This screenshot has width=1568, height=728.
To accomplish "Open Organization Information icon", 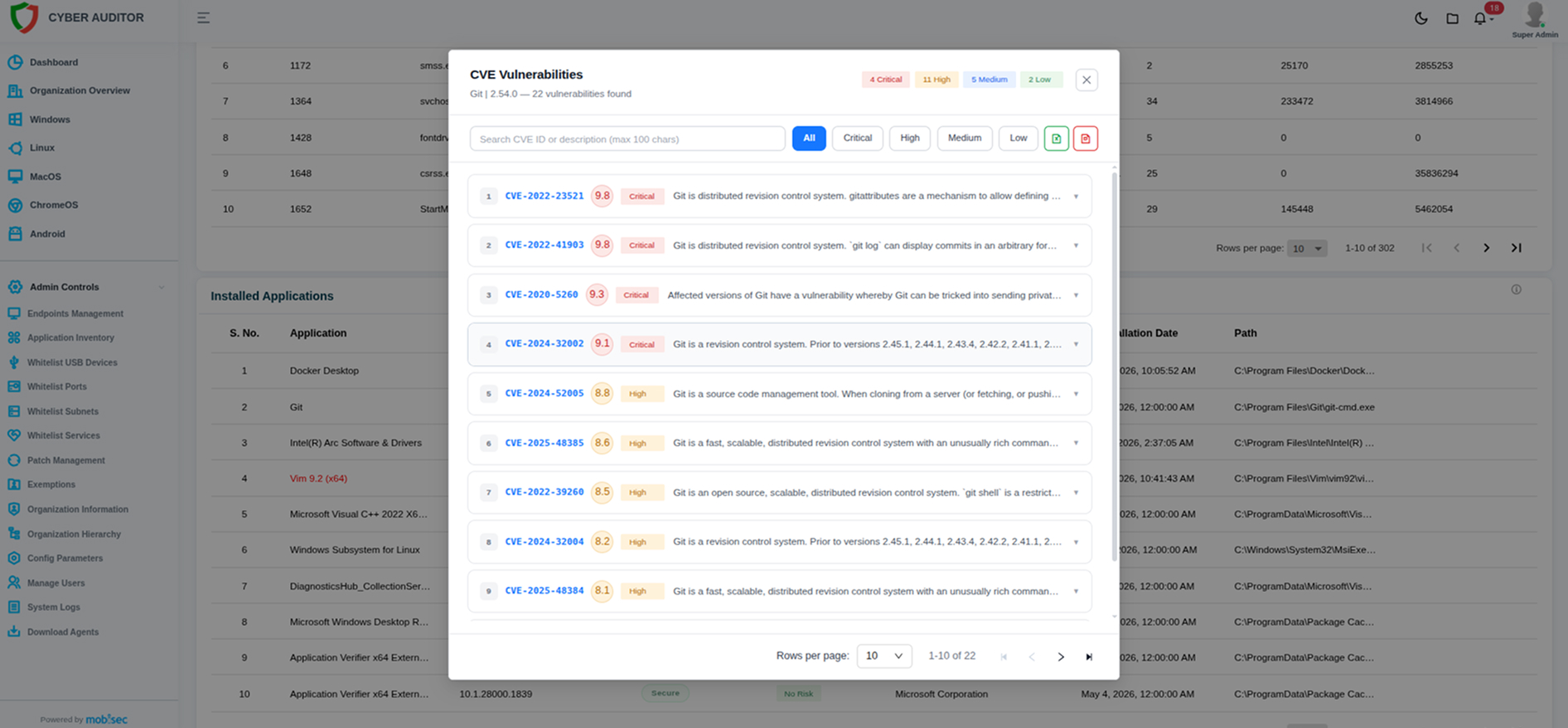I will click(14, 509).
